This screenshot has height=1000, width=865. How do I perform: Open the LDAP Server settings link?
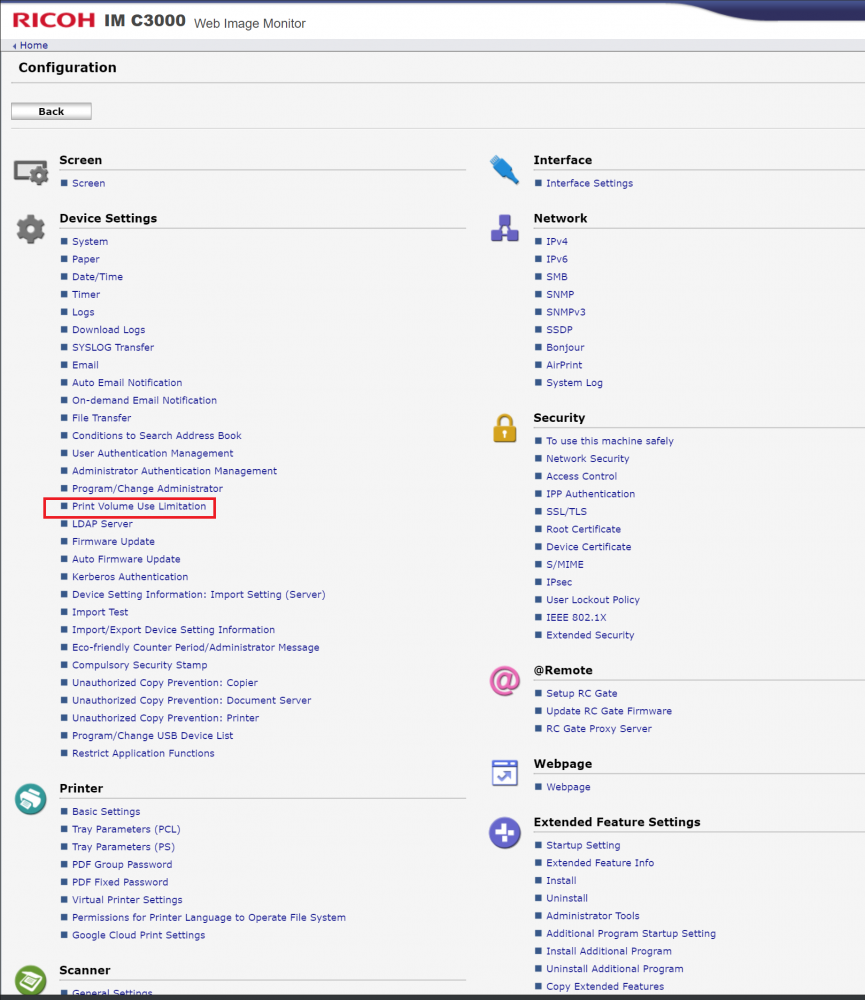102,524
